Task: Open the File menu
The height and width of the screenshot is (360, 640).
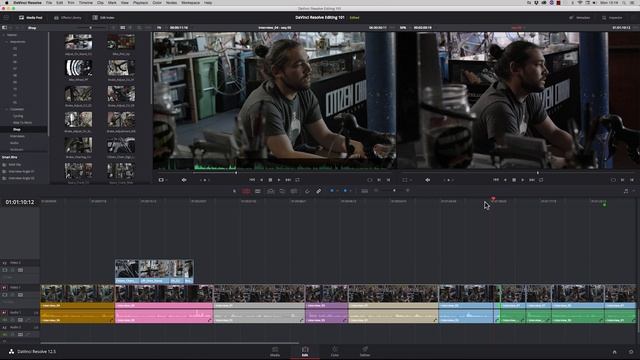Action: point(49,2)
